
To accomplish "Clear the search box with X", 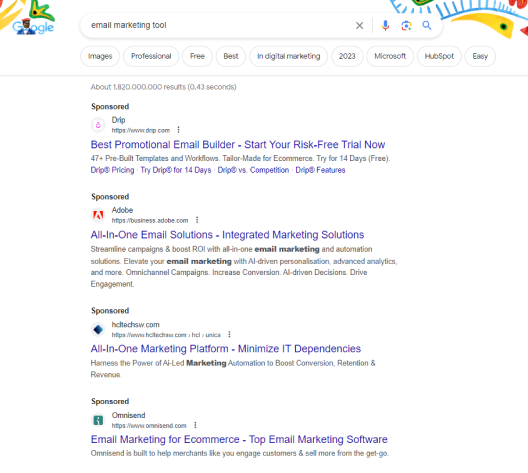I will click(359, 26).
